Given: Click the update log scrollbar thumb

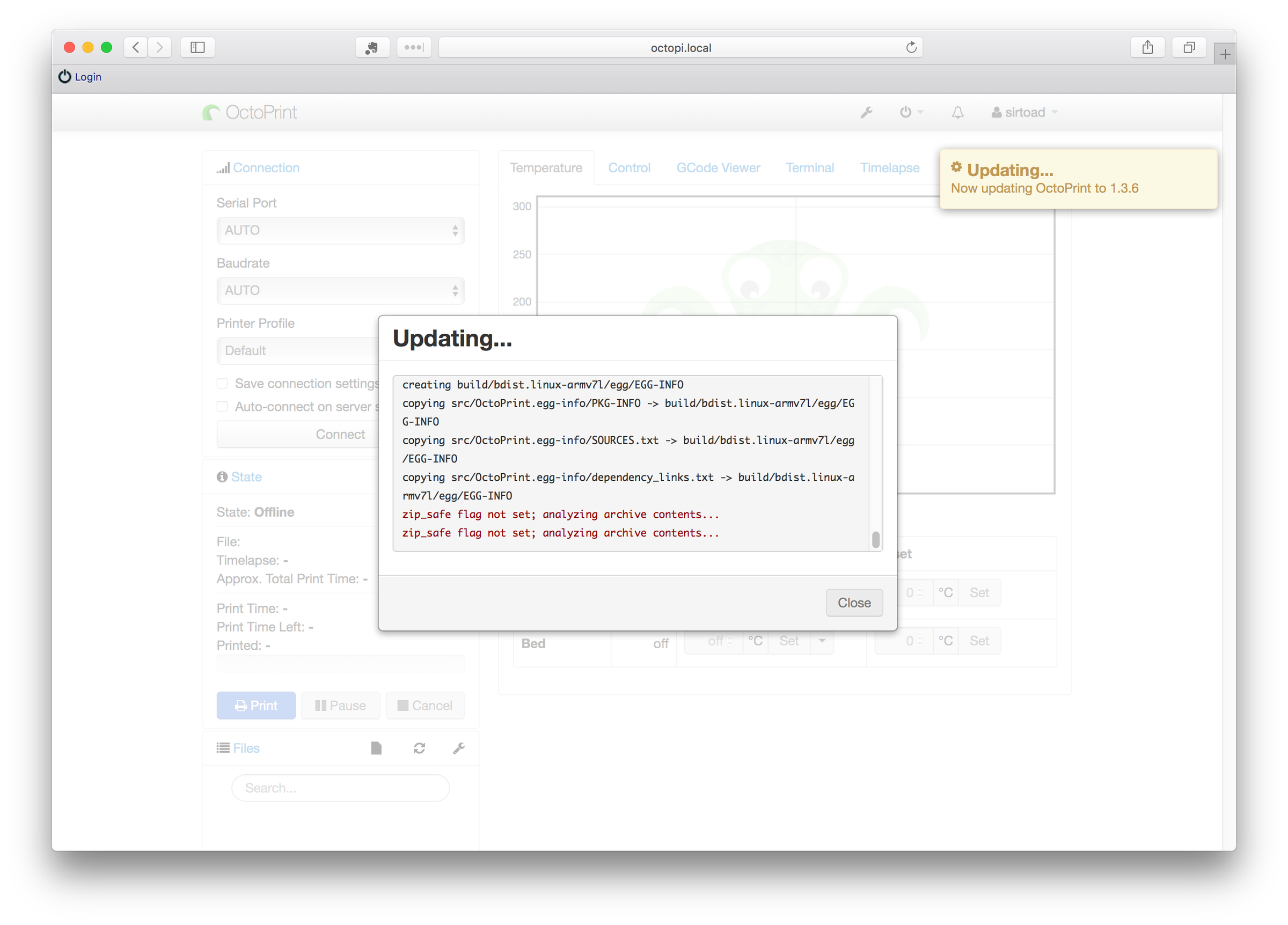Looking at the screenshot, I should 875,540.
